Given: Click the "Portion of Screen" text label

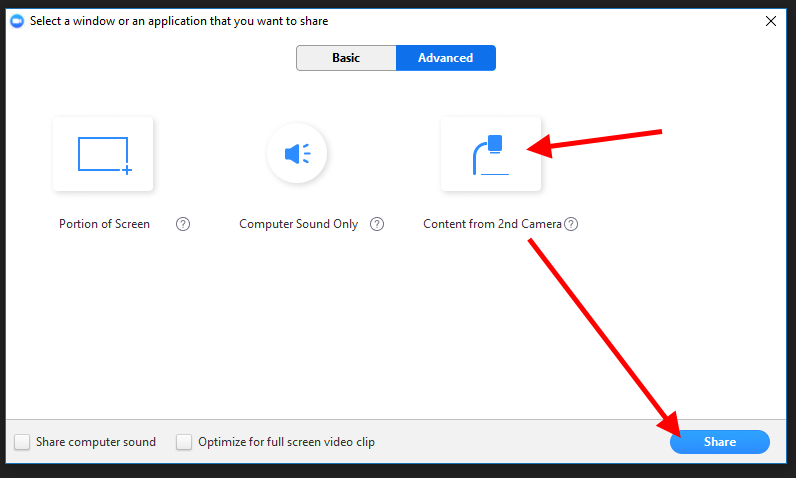Looking at the screenshot, I should click(104, 224).
